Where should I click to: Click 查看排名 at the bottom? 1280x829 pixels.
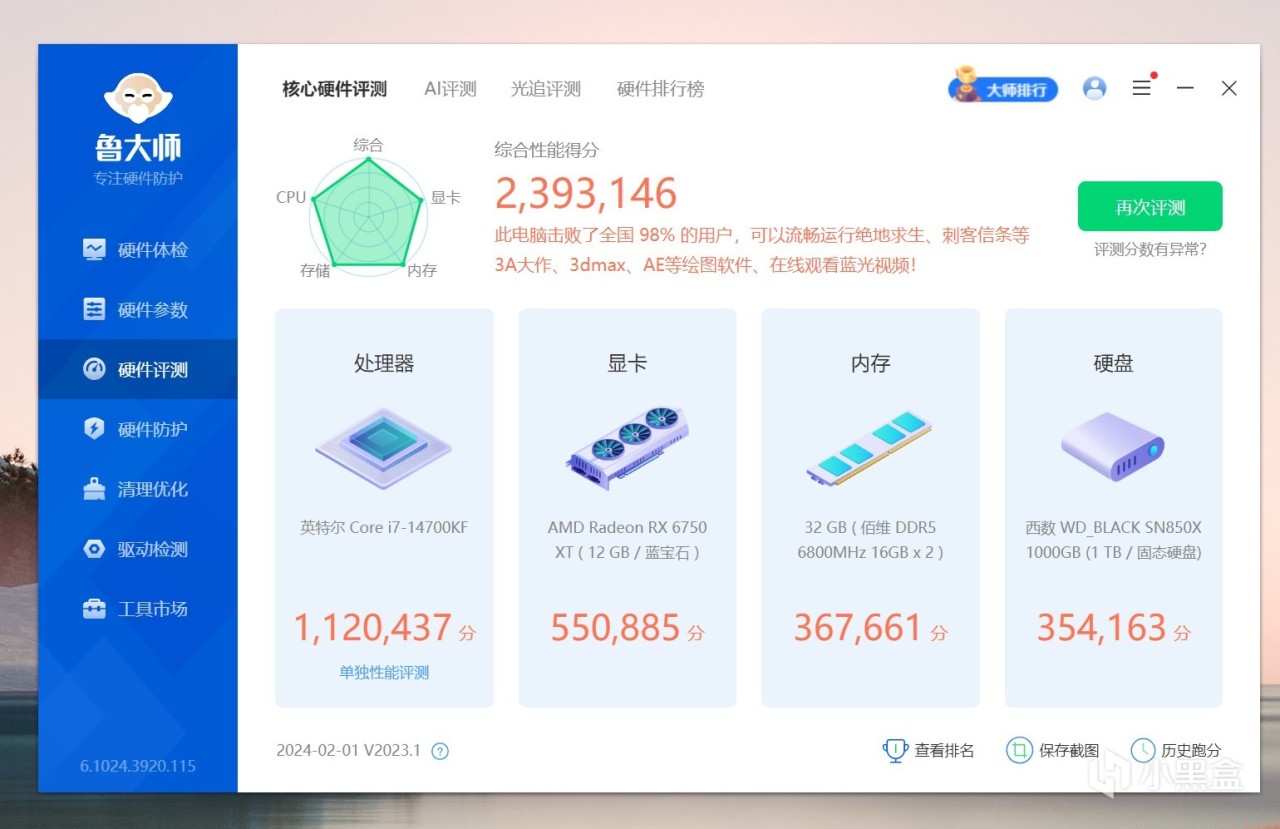[x=929, y=750]
